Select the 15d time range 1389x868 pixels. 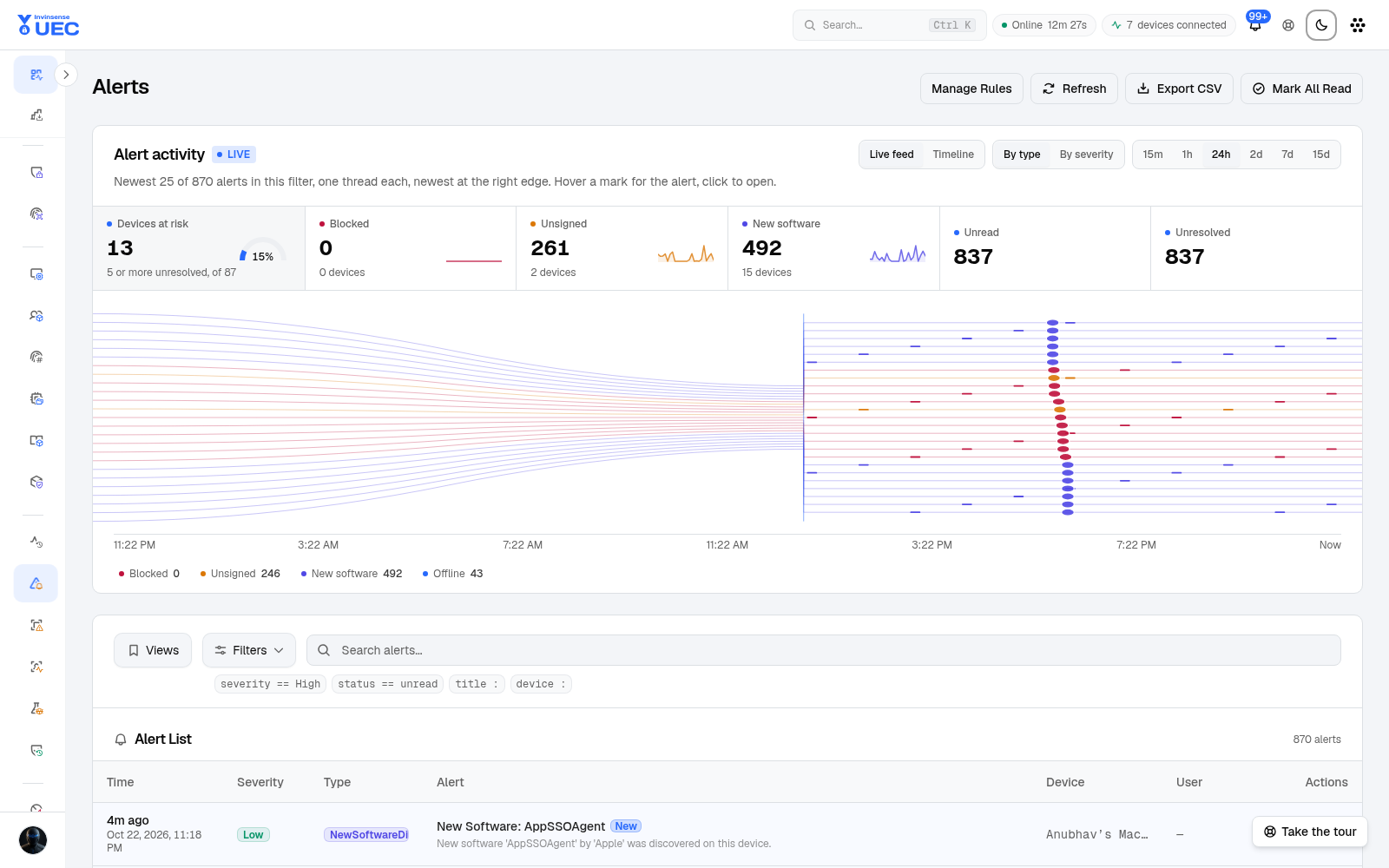click(x=1321, y=155)
